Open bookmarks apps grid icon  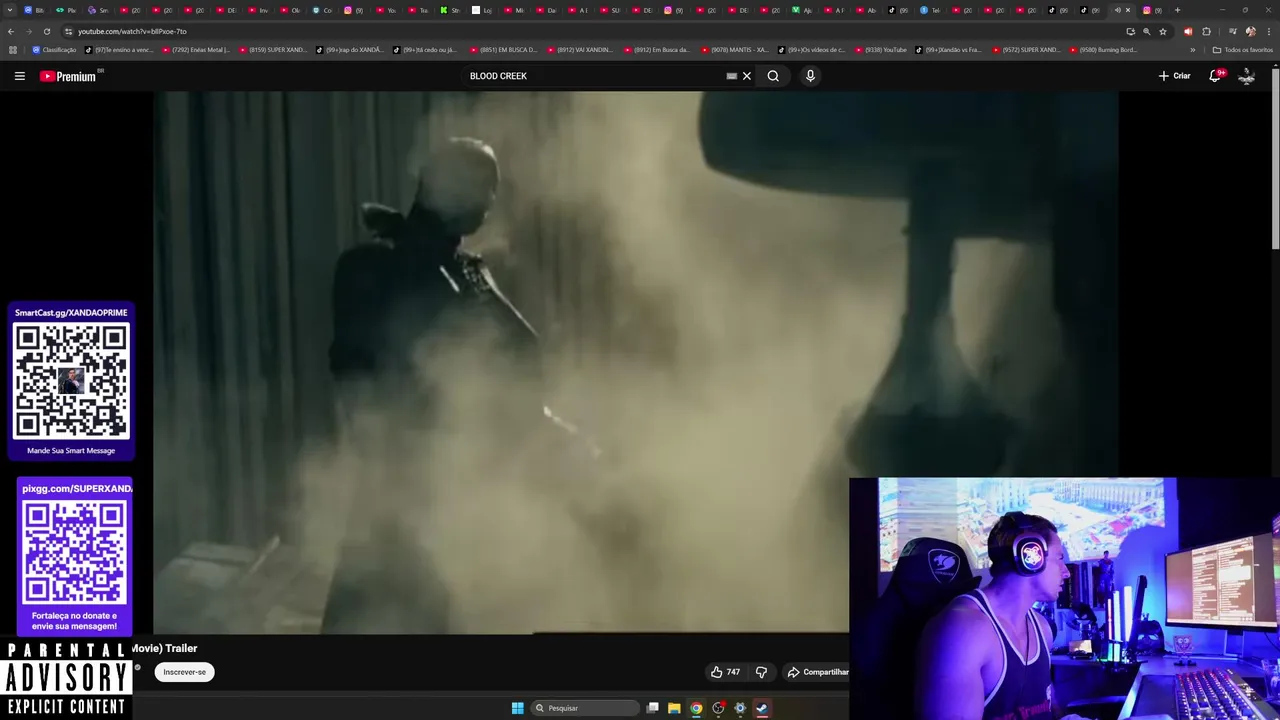[12, 50]
